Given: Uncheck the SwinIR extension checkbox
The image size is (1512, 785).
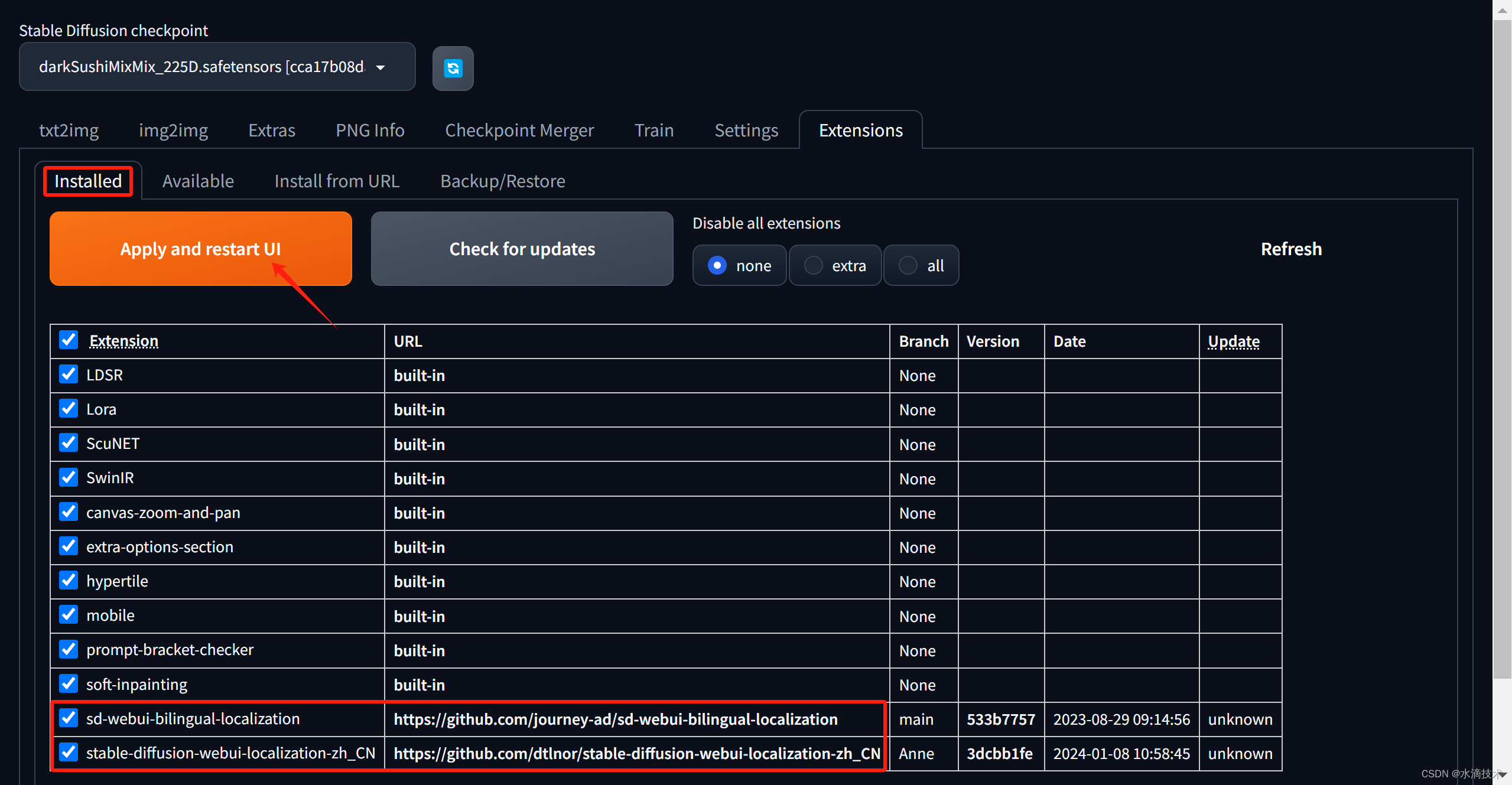Looking at the screenshot, I should [x=69, y=477].
